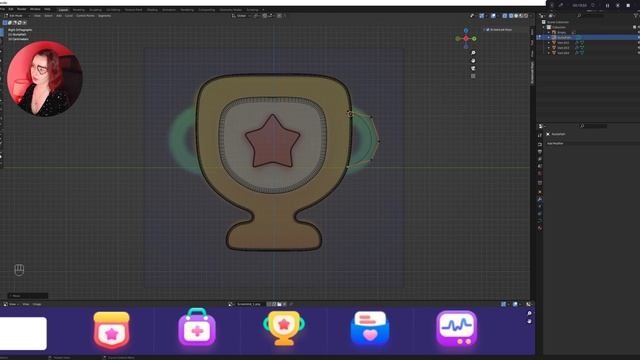This screenshot has height=360, width=640.
Task: Open the Output properties tab
Action: click(x=540, y=151)
